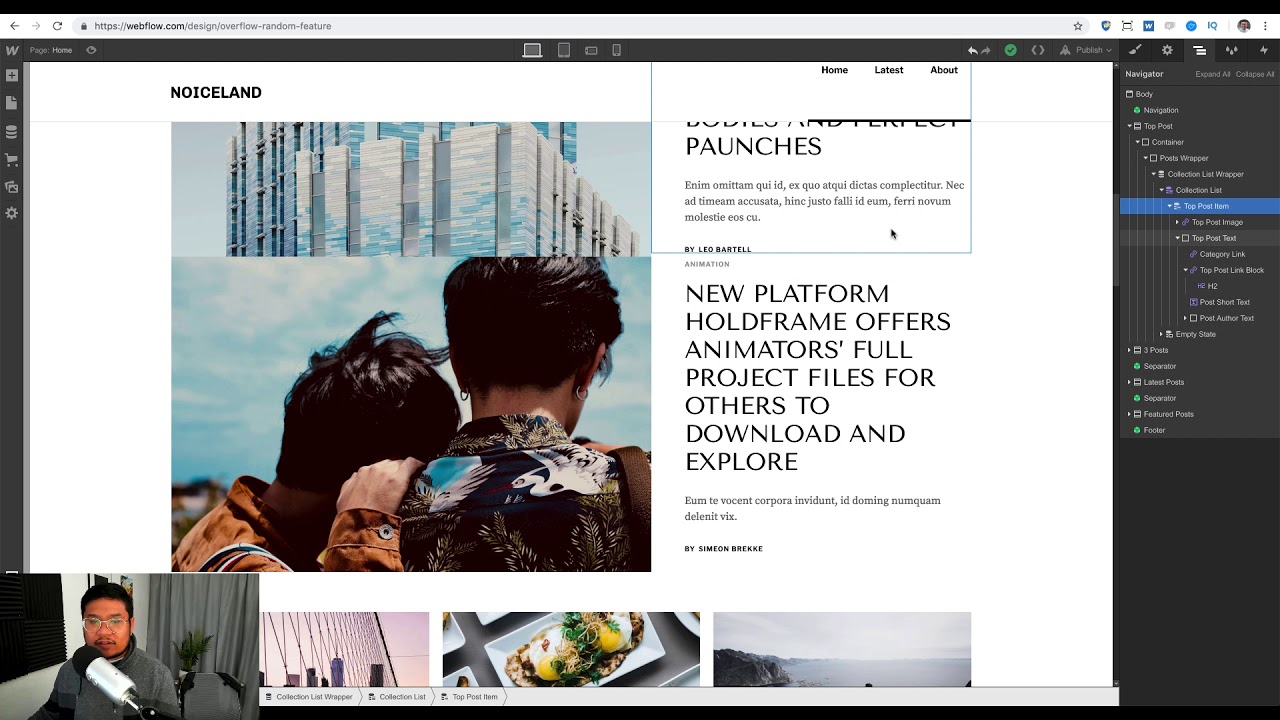The height and width of the screenshot is (720, 1280).
Task: Collapse Collection List Wrapper node
Action: [x=1153, y=174]
